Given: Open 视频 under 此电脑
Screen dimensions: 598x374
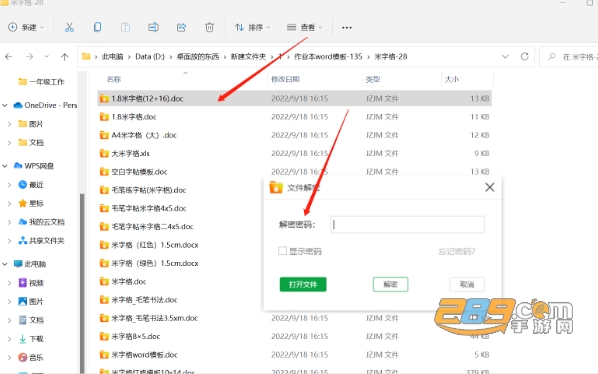Looking at the screenshot, I should tap(31, 283).
